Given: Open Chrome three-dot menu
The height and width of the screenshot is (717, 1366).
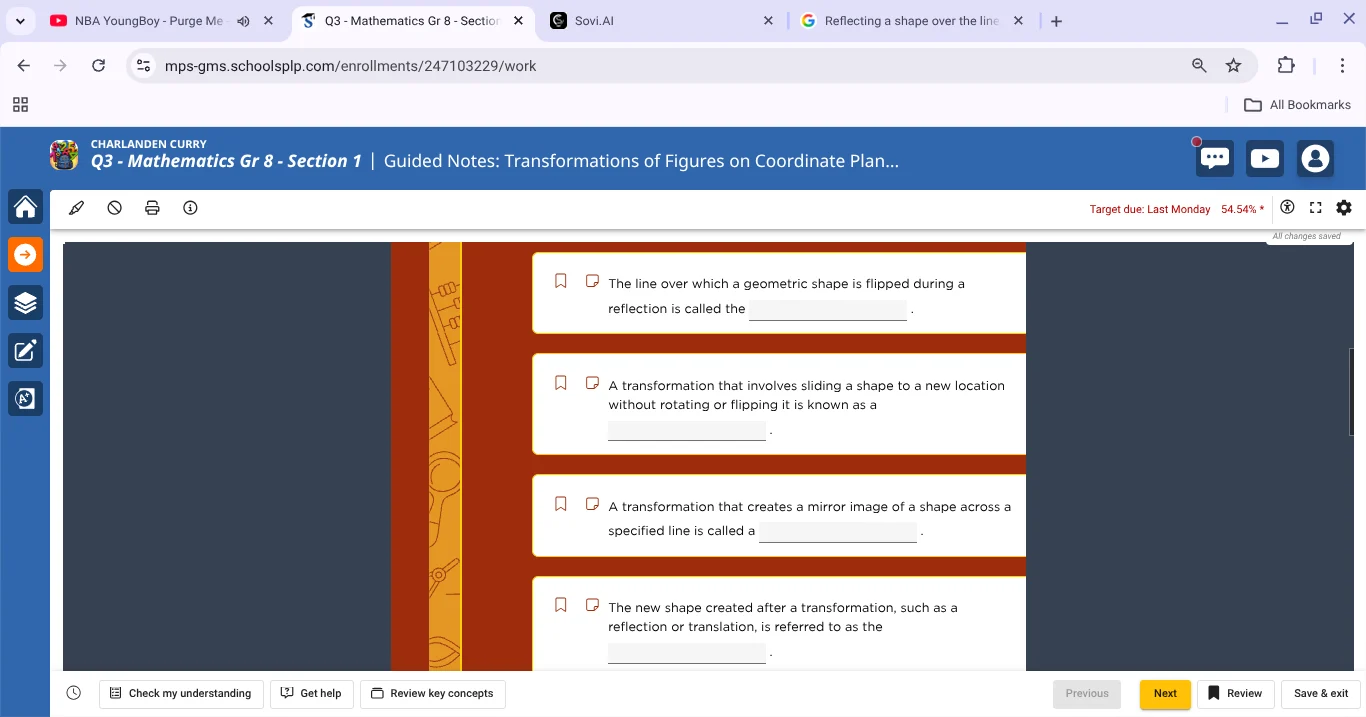Looking at the screenshot, I should pyautogui.click(x=1342, y=66).
